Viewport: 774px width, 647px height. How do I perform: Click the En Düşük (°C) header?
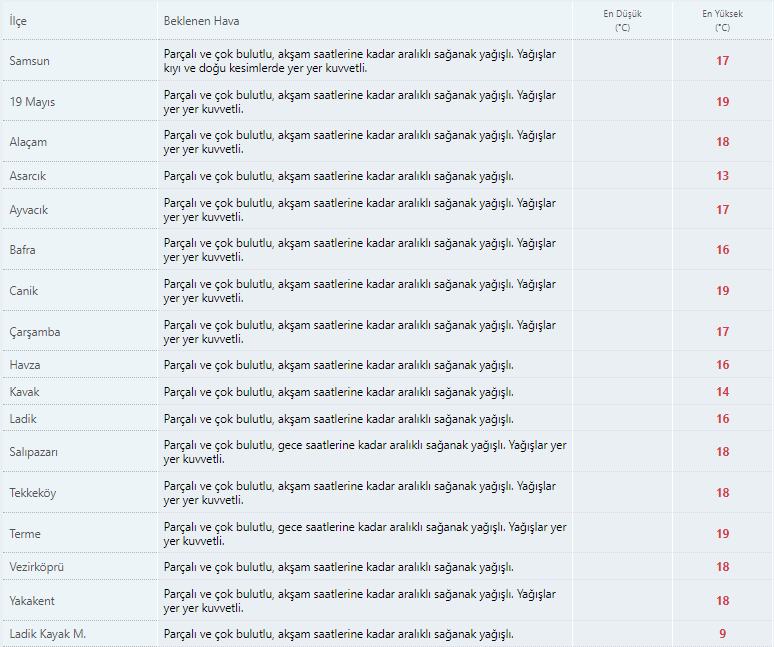(x=622, y=21)
